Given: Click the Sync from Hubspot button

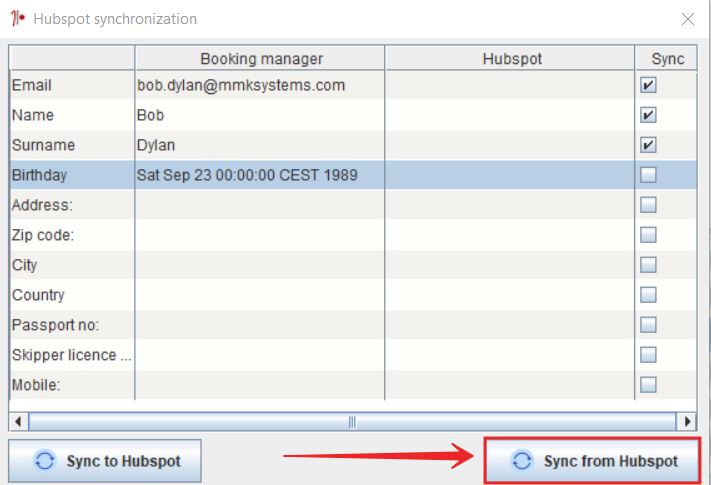Looking at the screenshot, I should 592,461.
